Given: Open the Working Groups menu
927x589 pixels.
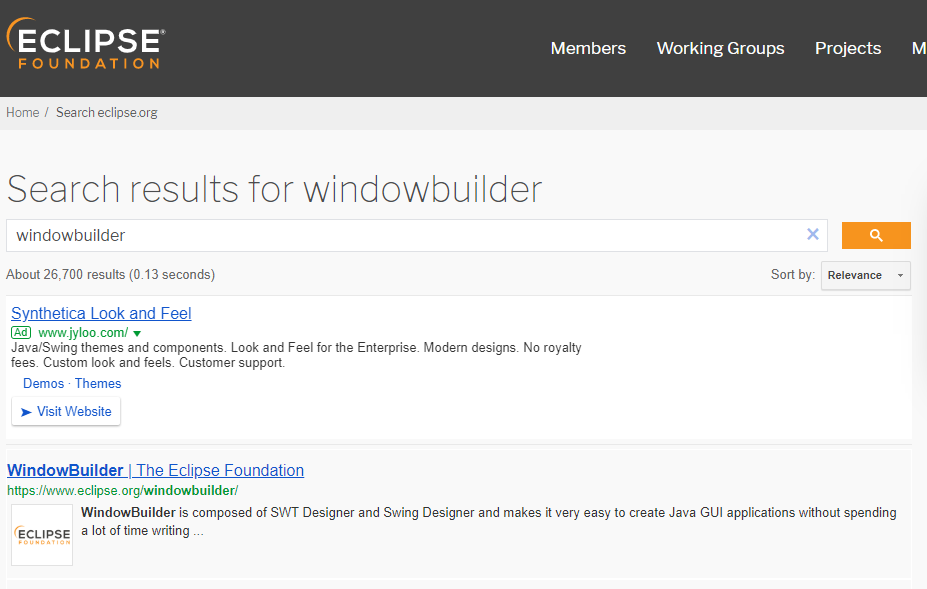Looking at the screenshot, I should coord(720,48).
